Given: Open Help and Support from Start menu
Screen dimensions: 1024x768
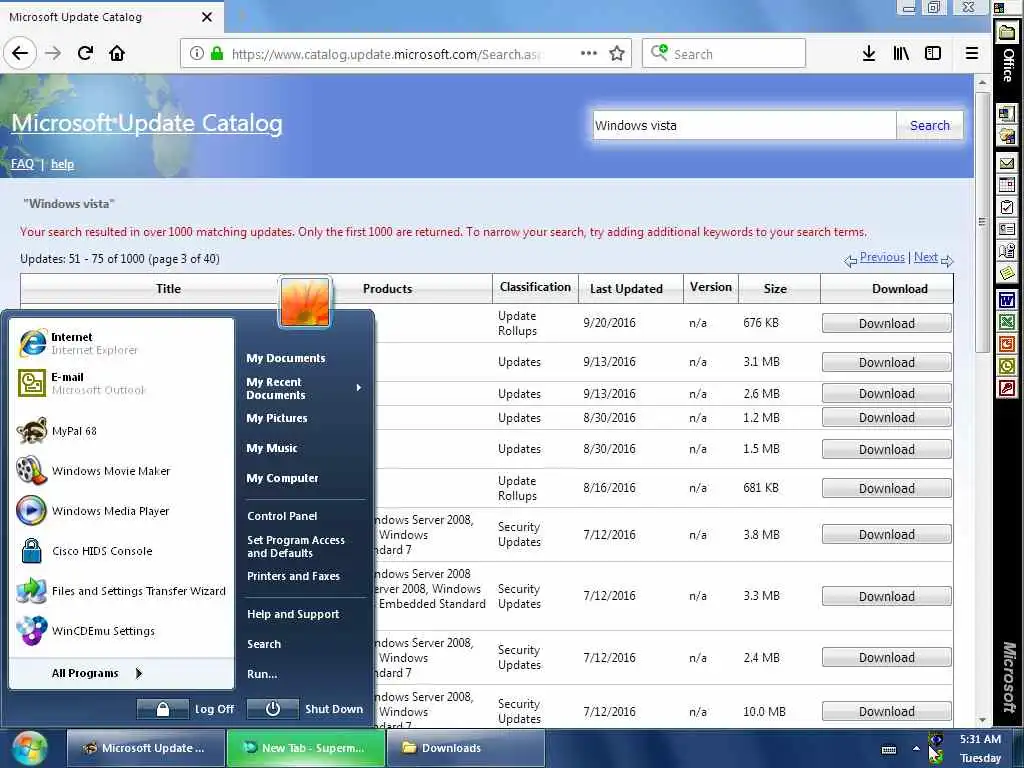Looking at the screenshot, I should pyautogui.click(x=293, y=614).
